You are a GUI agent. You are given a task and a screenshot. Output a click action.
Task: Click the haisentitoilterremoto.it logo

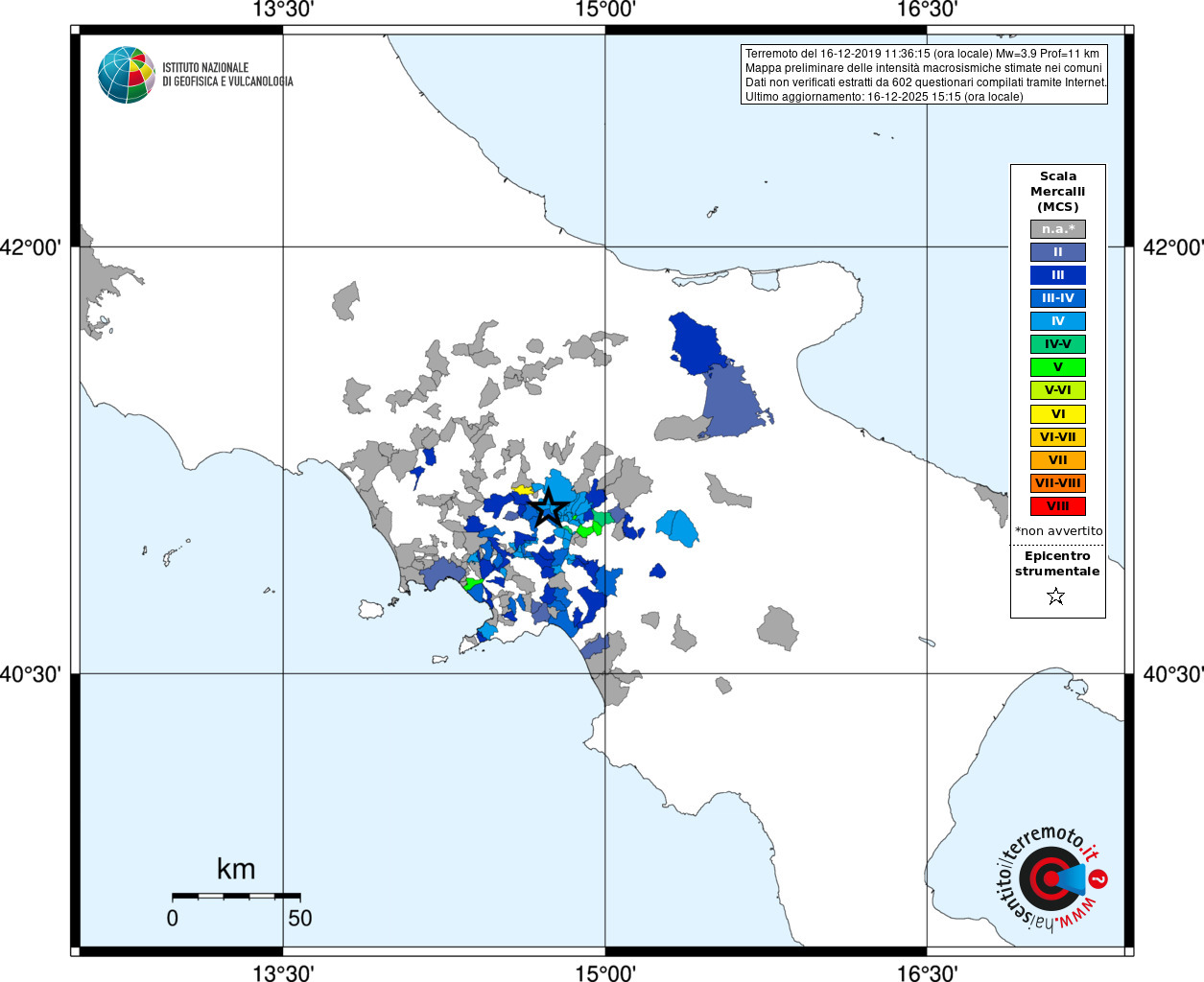click(x=1051, y=877)
